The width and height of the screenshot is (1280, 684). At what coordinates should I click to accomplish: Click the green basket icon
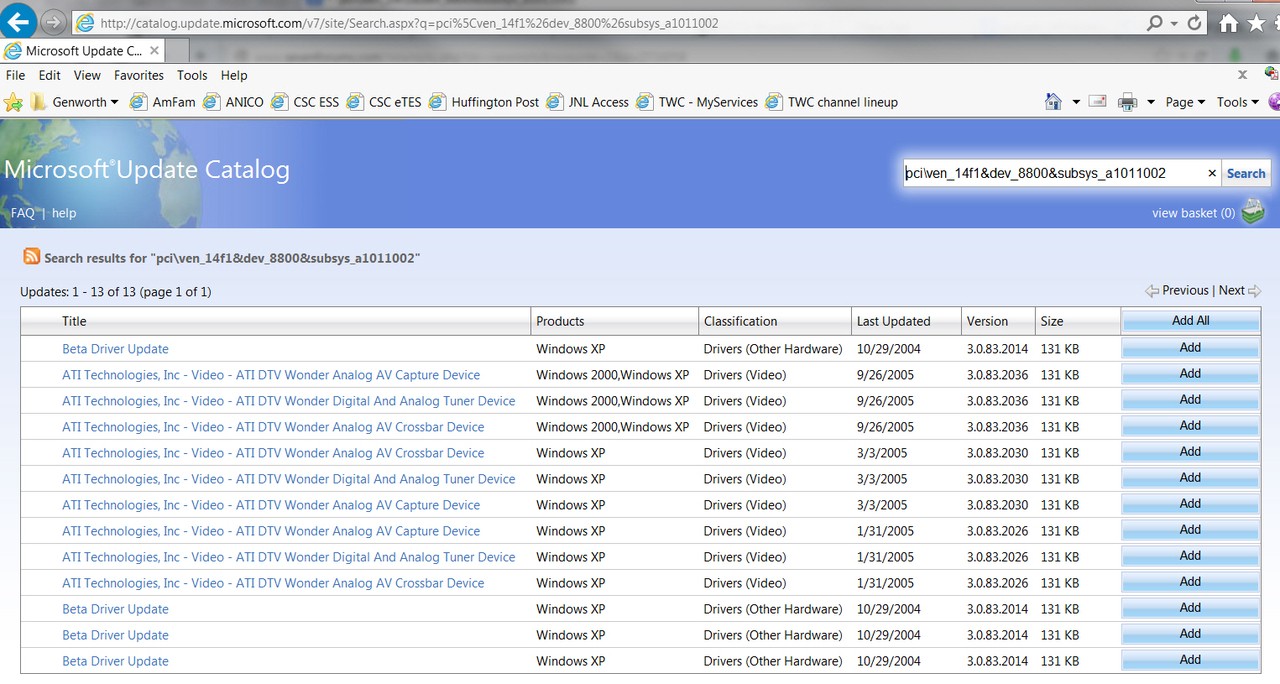coord(1253,211)
